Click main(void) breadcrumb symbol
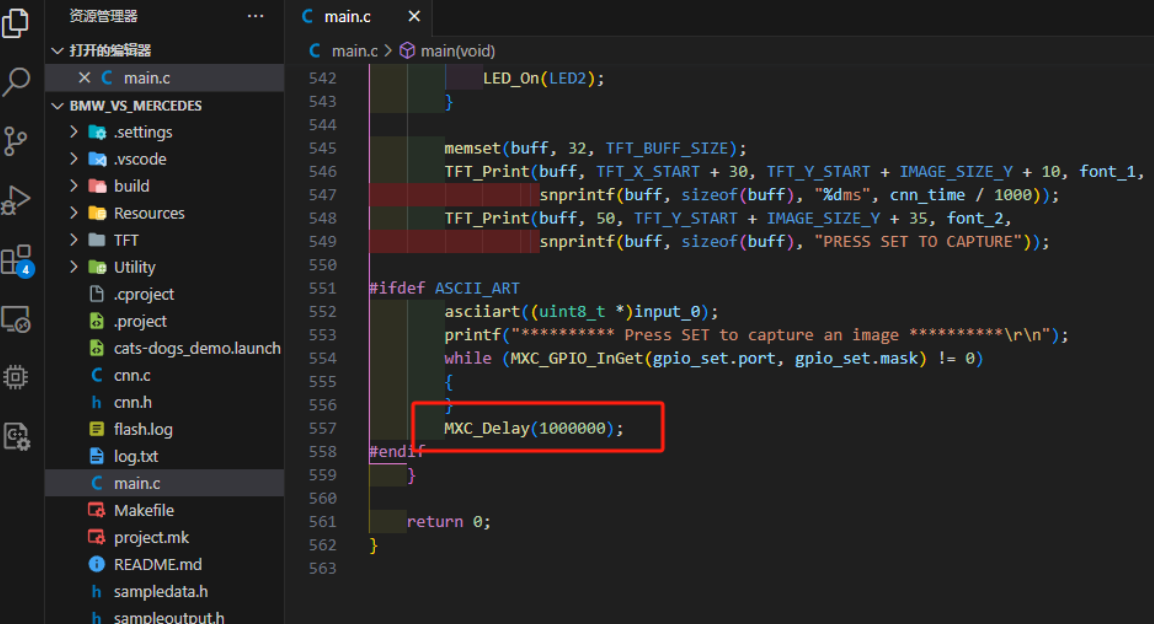Image resolution: width=1154 pixels, height=624 pixels. pos(457,51)
